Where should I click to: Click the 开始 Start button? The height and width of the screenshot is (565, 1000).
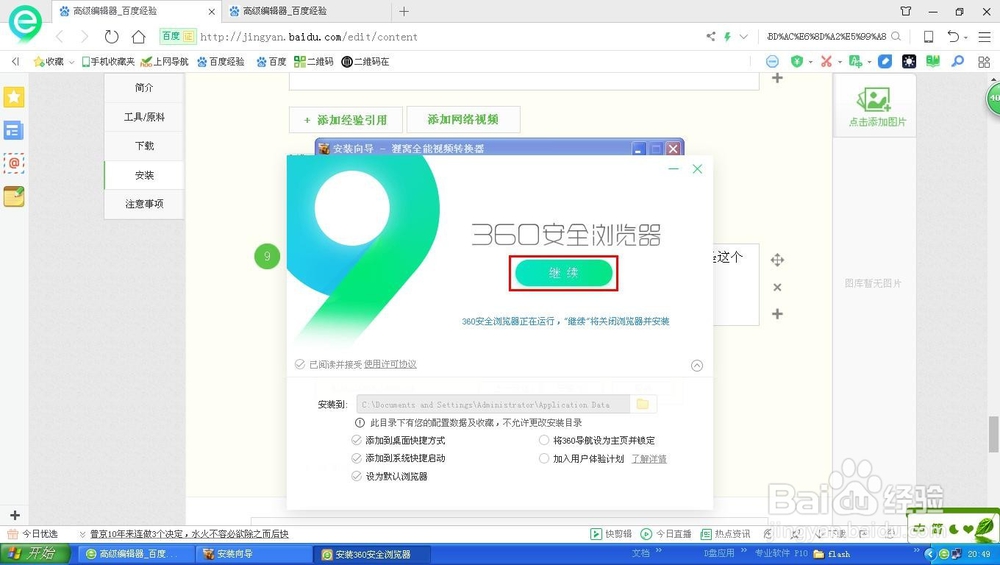pos(34,554)
